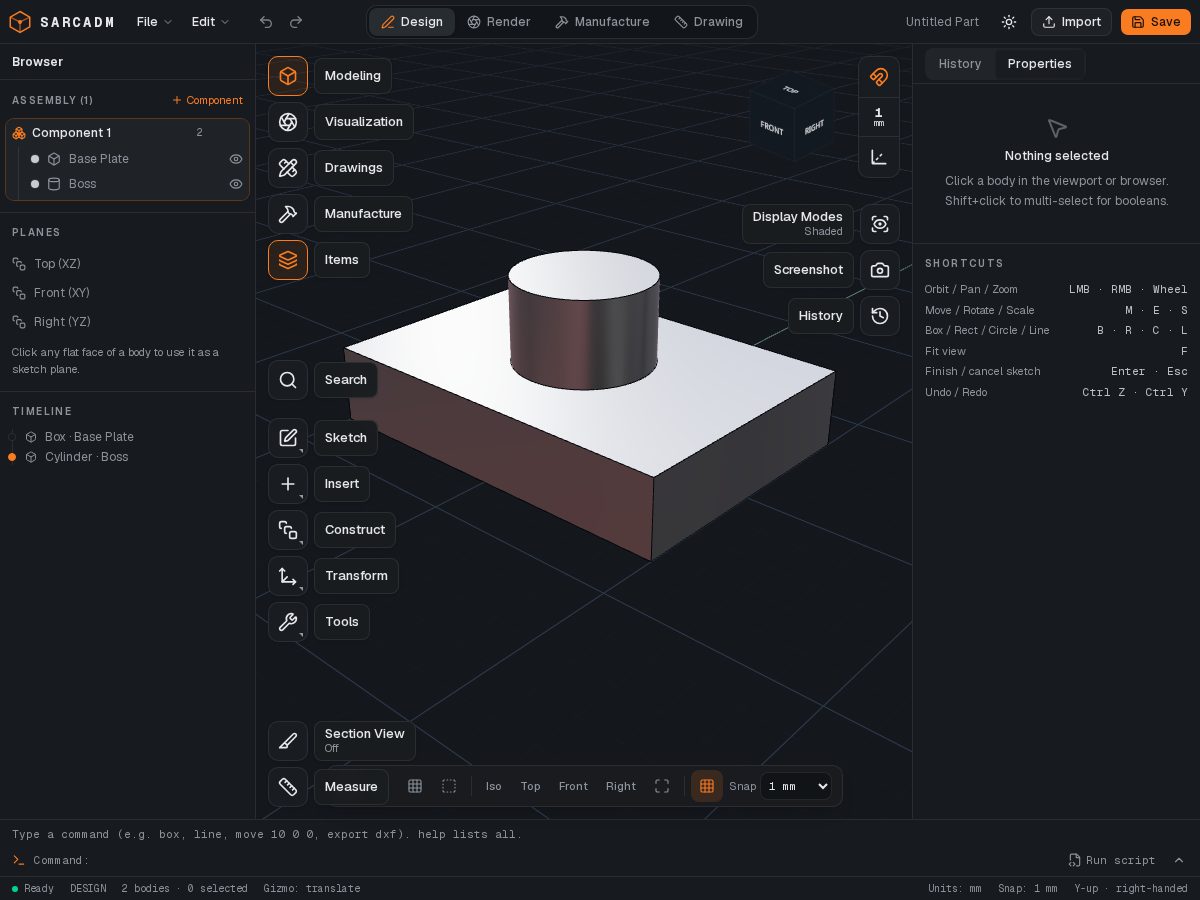Activate the Sketch pencil icon
The width and height of the screenshot is (1200, 900).
pos(288,438)
